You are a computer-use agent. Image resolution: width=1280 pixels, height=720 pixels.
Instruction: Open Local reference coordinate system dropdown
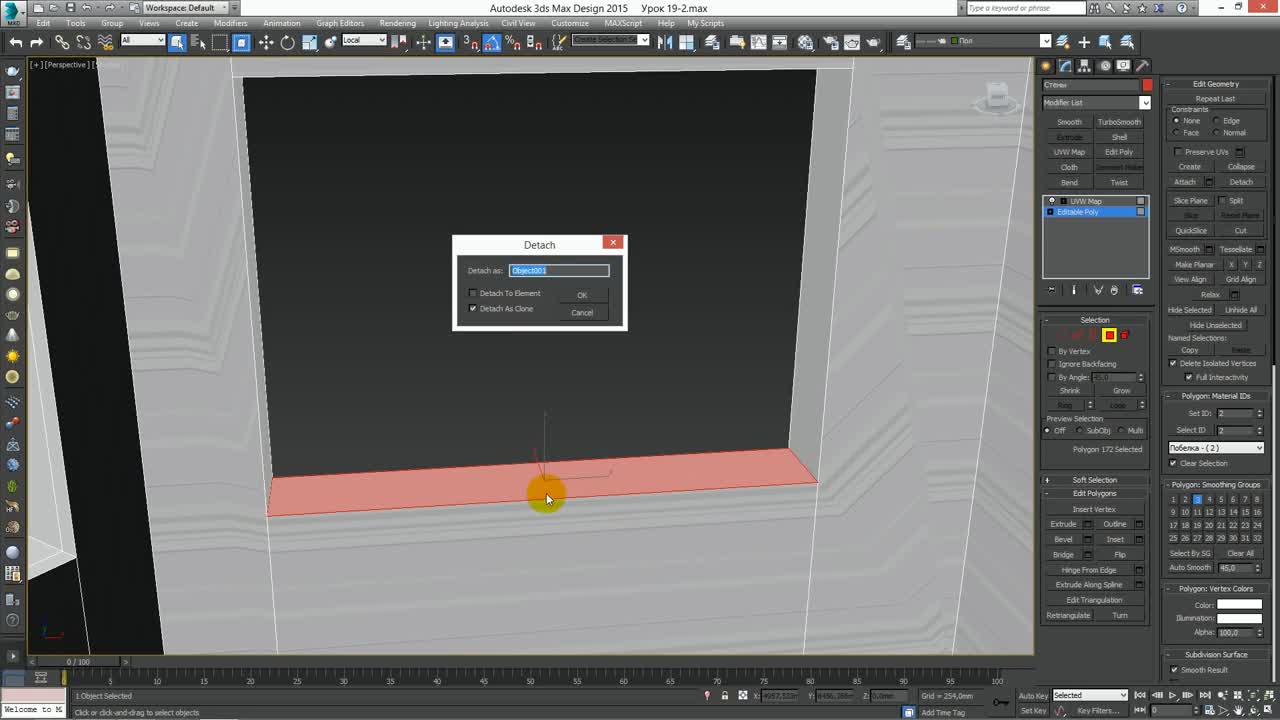pyautogui.click(x=364, y=41)
